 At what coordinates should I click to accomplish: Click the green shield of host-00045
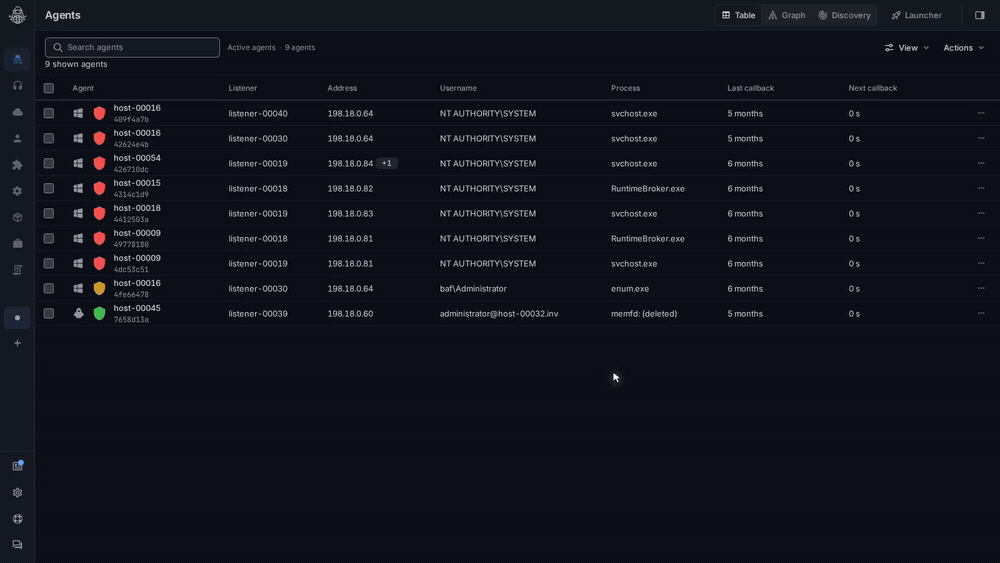coord(99,313)
